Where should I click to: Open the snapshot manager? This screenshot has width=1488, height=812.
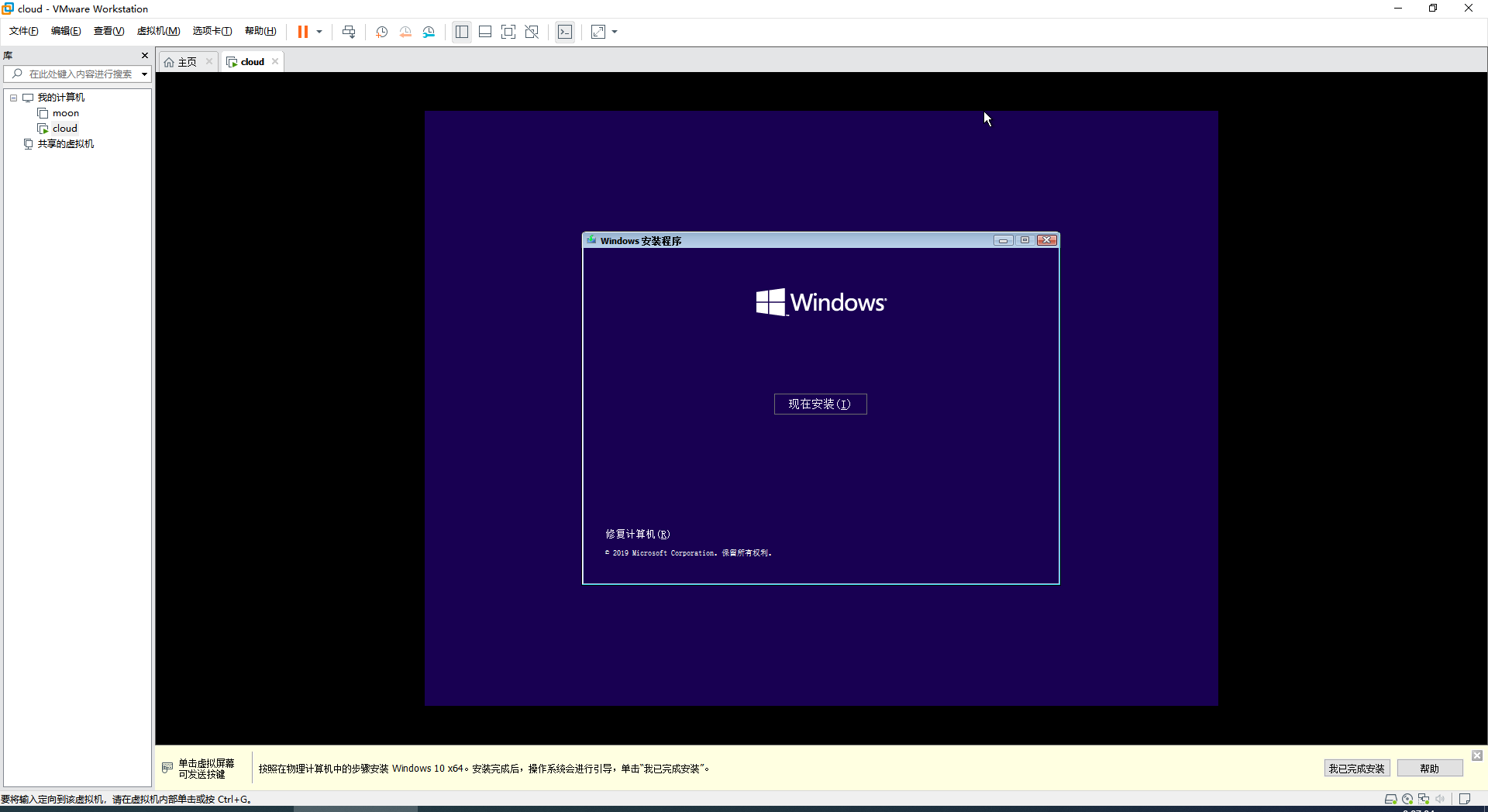(429, 32)
